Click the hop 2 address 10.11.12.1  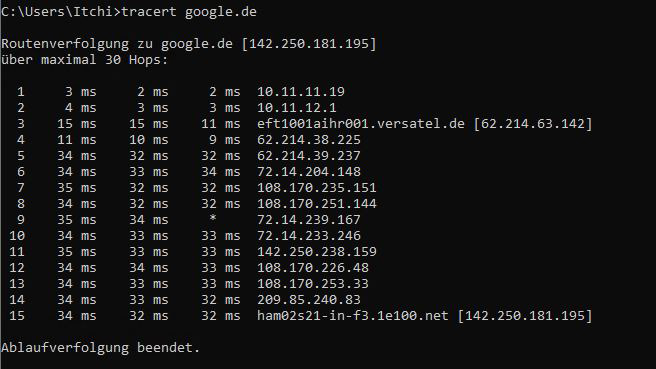pyautogui.click(x=297, y=108)
